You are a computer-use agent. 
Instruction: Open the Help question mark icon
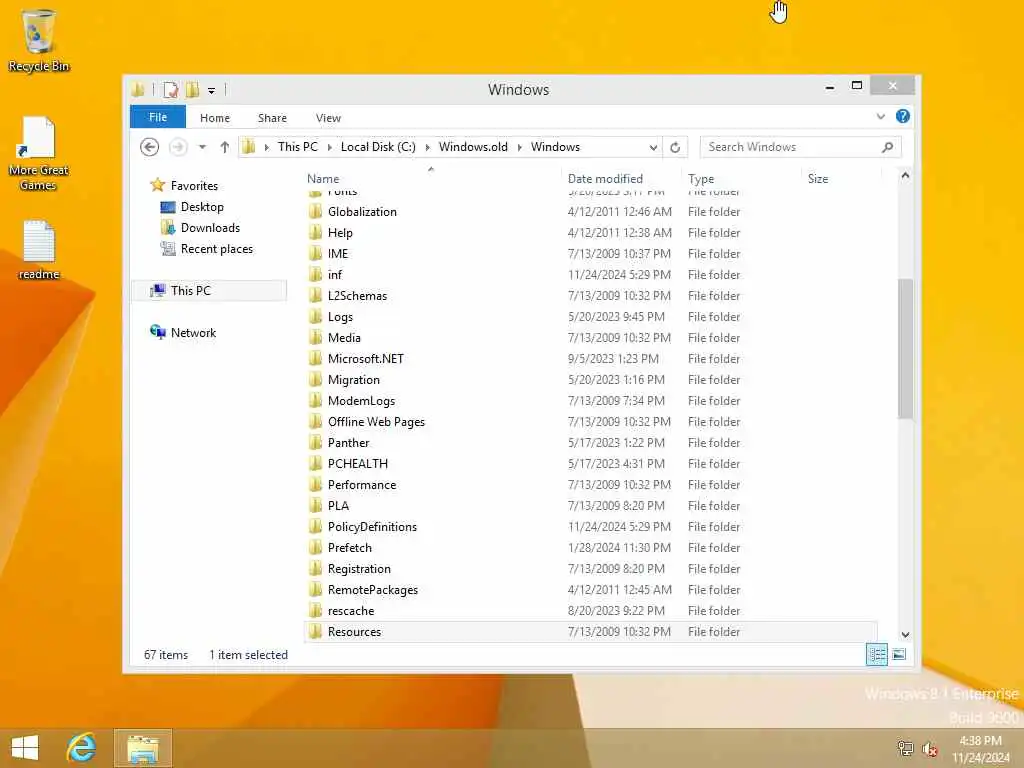pyautogui.click(x=903, y=116)
